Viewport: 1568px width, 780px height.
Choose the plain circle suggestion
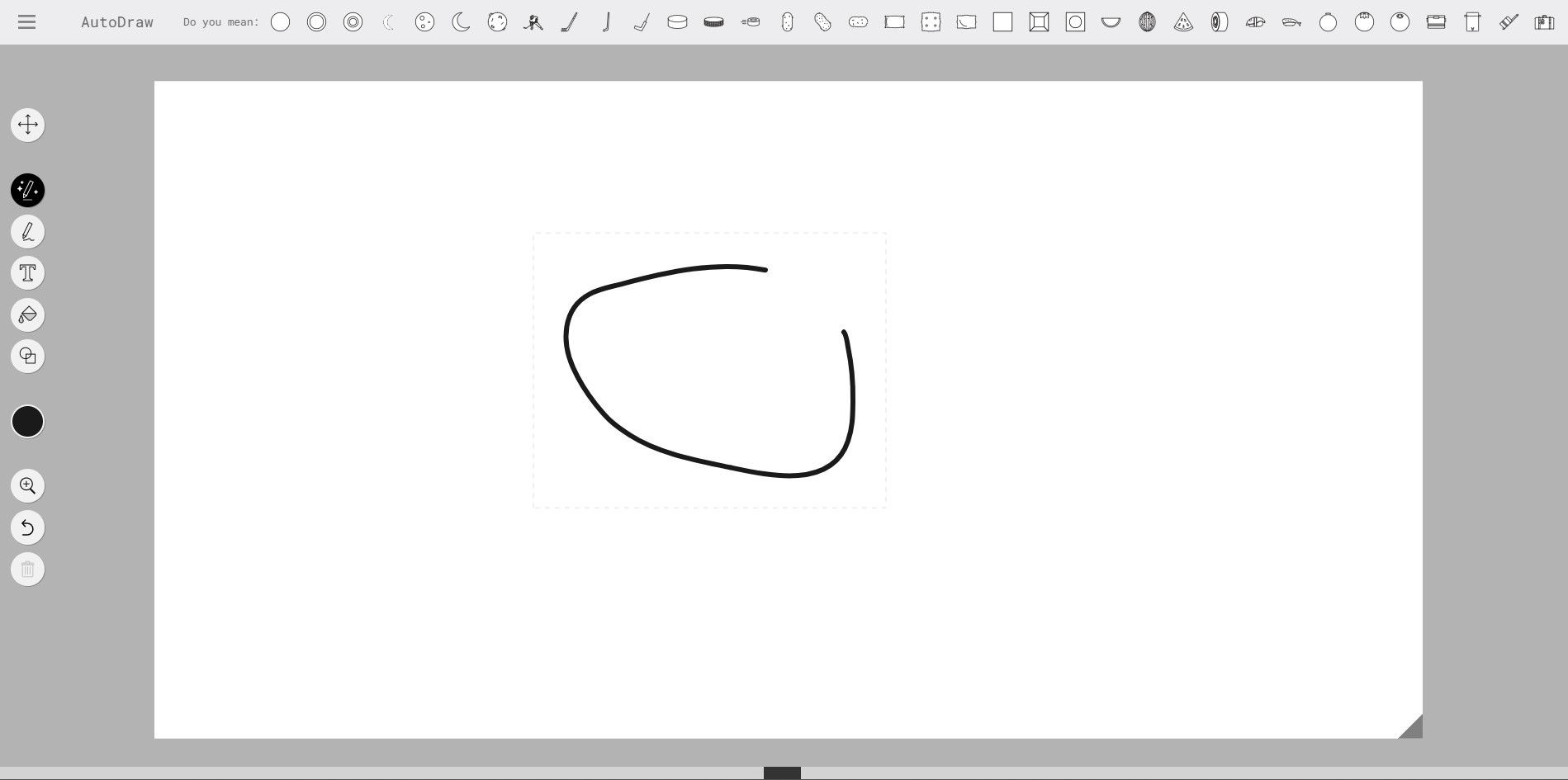281,22
